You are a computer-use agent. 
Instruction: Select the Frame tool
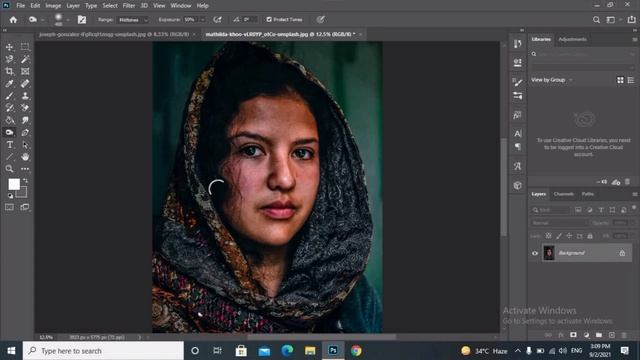click(25, 71)
